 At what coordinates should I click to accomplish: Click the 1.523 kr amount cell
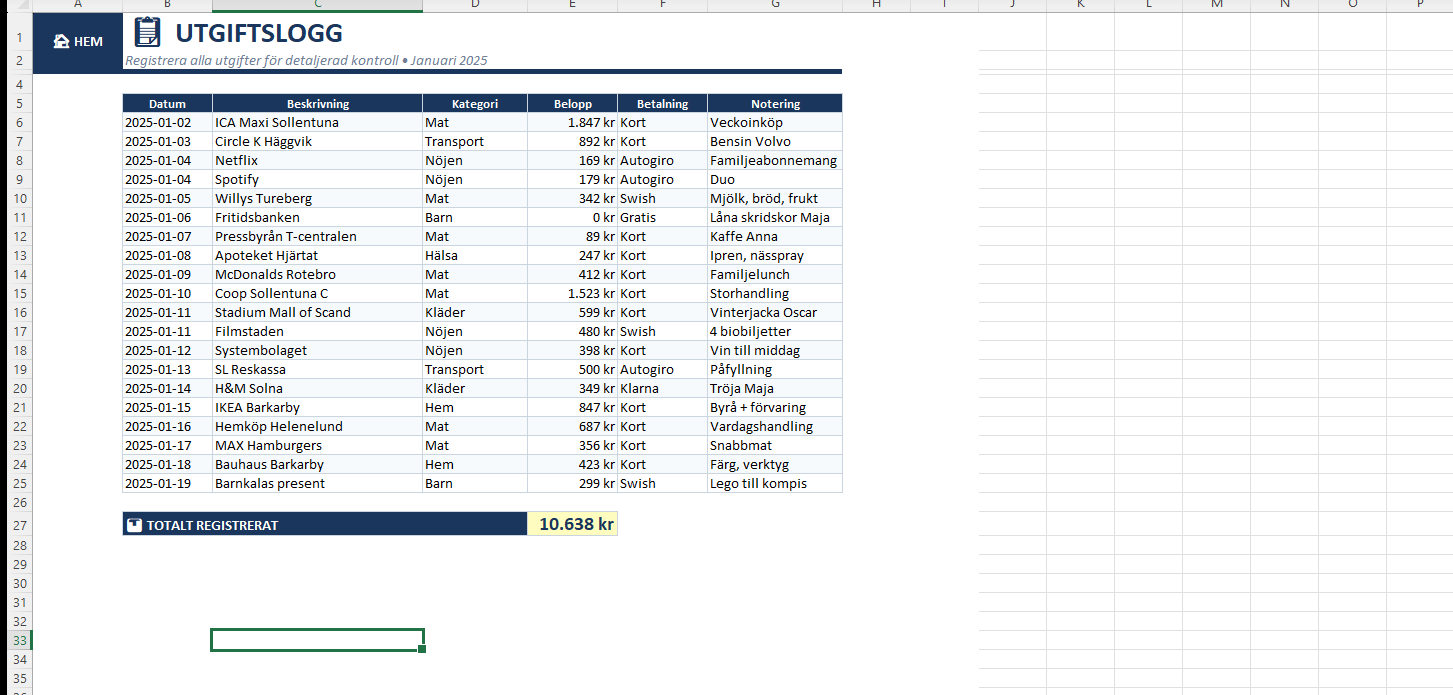point(572,293)
